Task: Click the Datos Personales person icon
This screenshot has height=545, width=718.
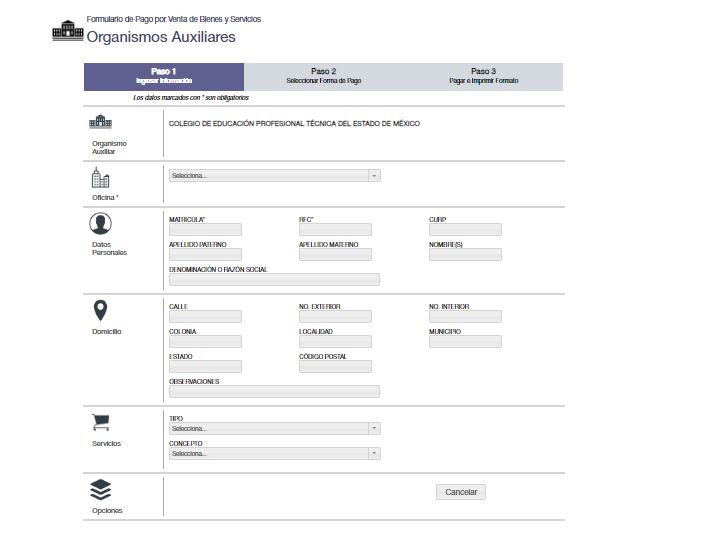Action: coord(100,223)
